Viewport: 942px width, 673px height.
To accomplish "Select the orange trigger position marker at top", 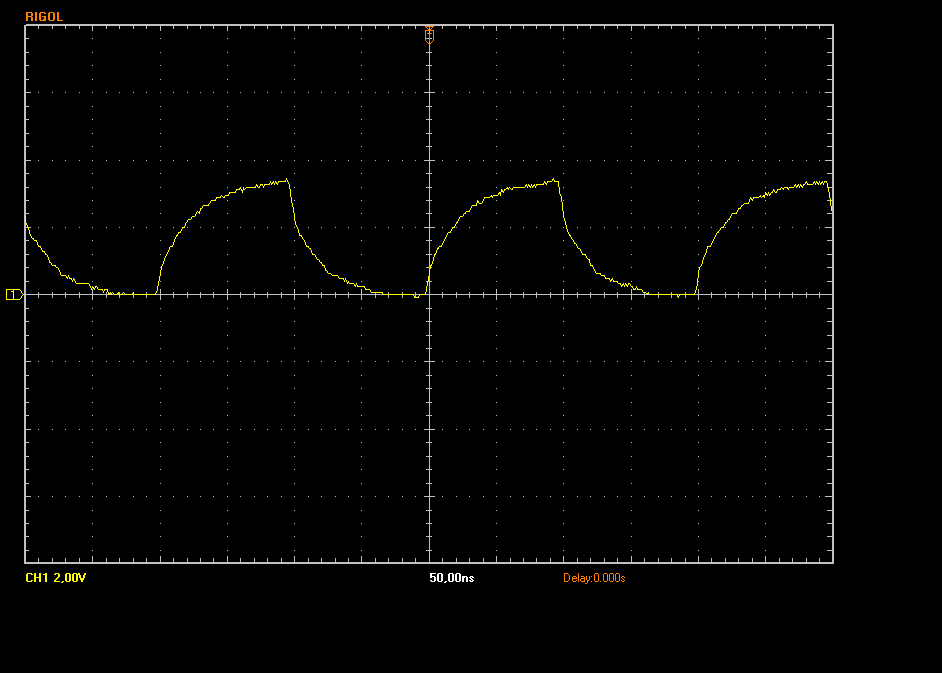I will point(429,34).
